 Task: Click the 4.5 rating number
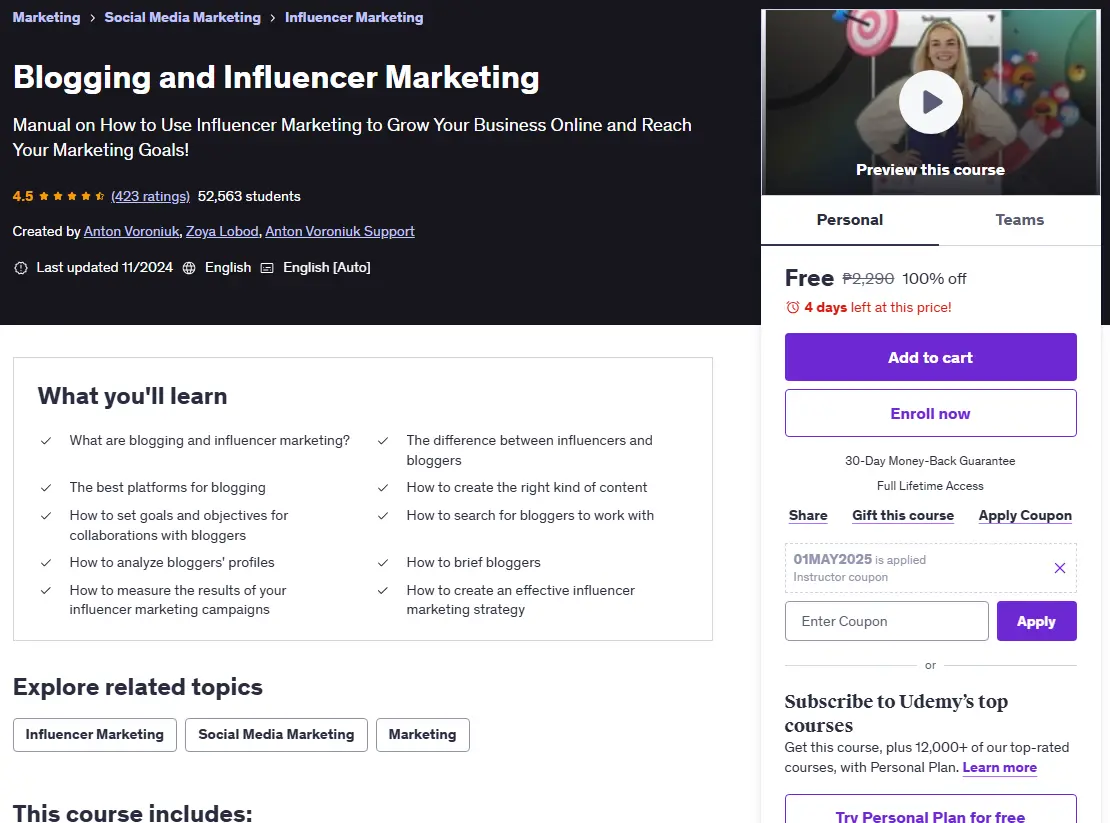[x=23, y=196]
